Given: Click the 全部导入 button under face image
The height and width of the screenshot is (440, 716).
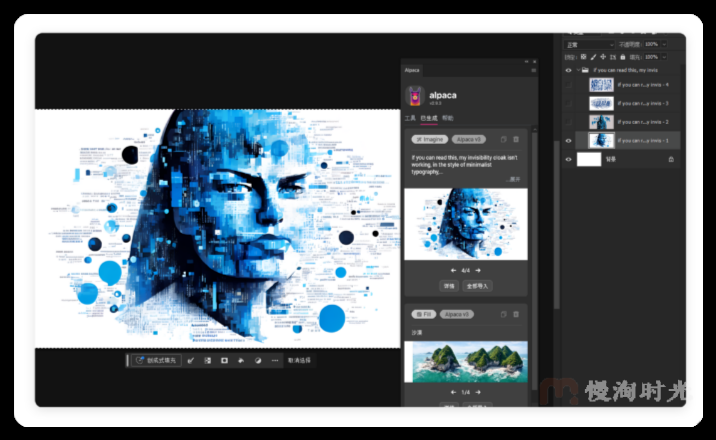Looking at the screenshot, I should (x=477, y=286).
